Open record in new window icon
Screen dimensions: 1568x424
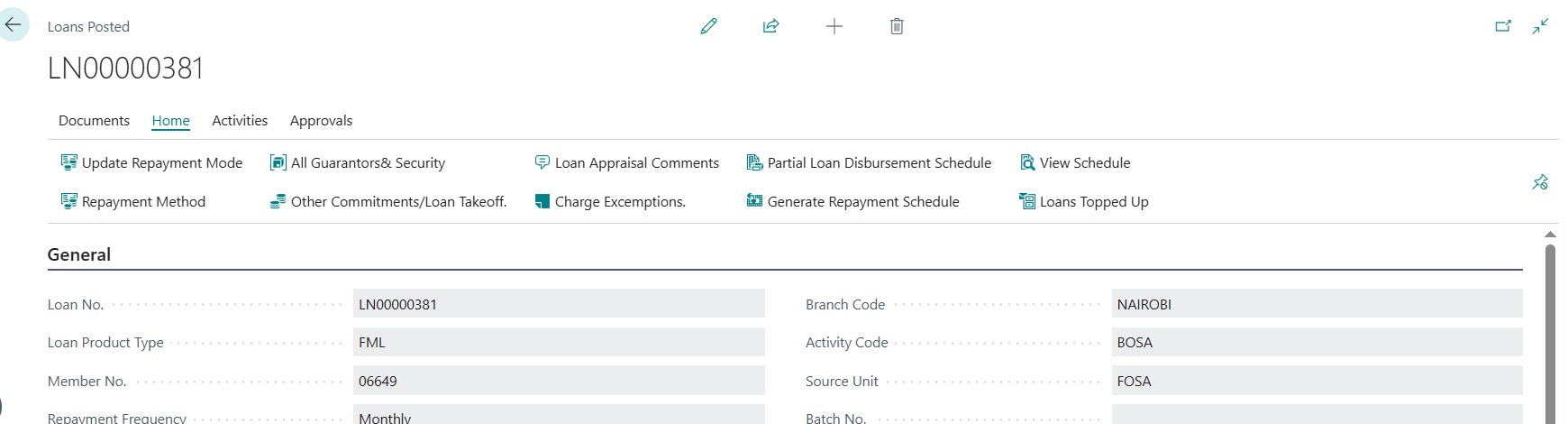tap(1502, 26)
